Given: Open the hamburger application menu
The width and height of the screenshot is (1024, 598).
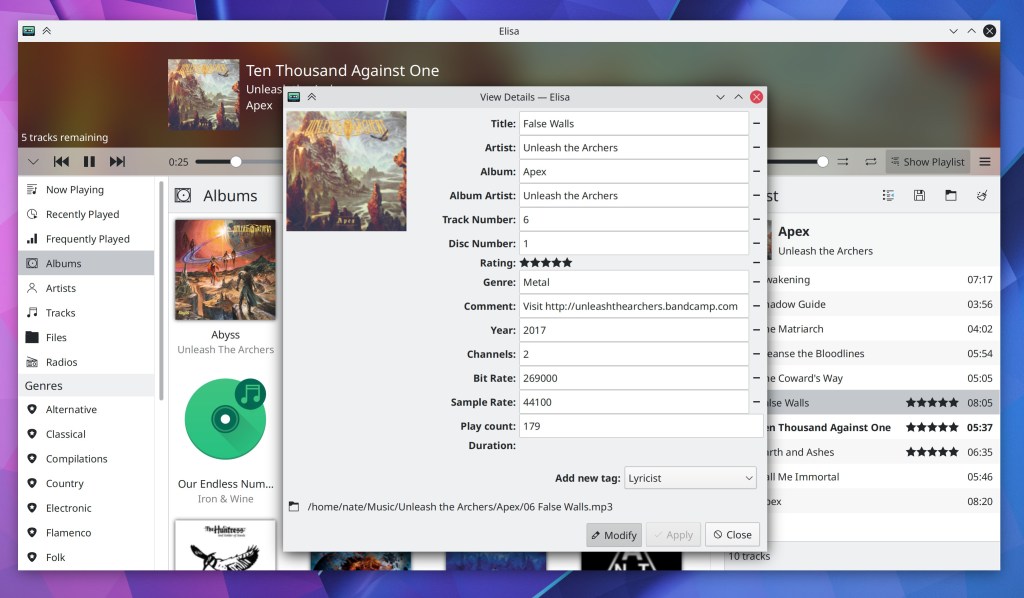Looking at the screenshot, I should (x=985, y=162).
